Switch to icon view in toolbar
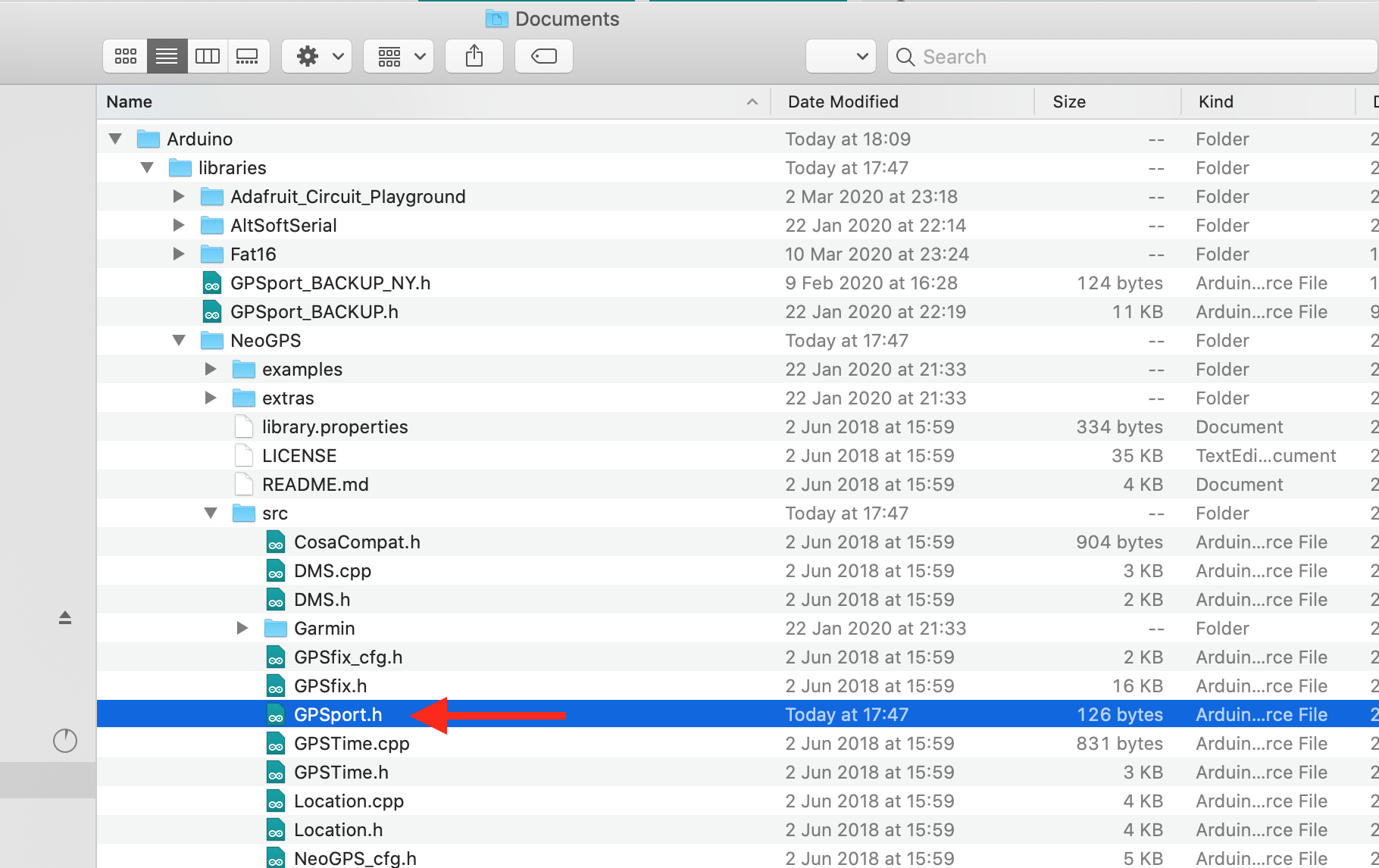The height and width of the screenshot is (868, 1379). pyautogui.click(x=125, y=57)
